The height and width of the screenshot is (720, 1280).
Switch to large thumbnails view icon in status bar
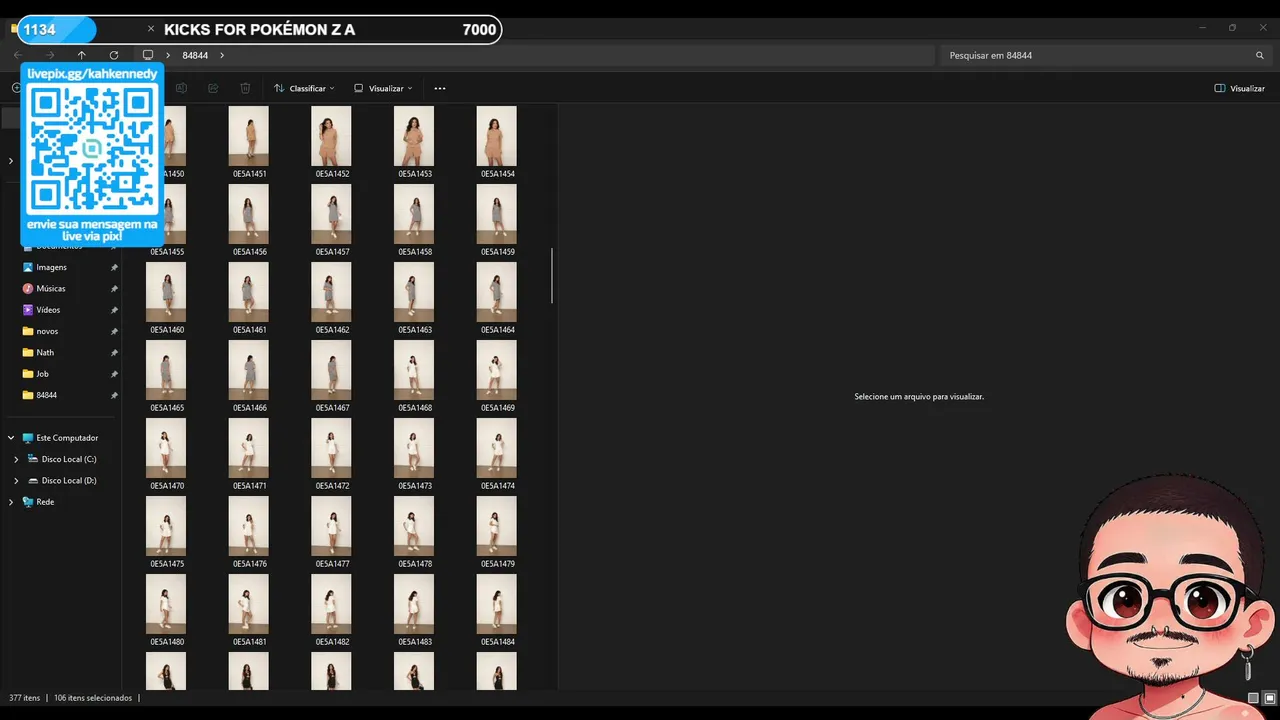click(1270, 698)
